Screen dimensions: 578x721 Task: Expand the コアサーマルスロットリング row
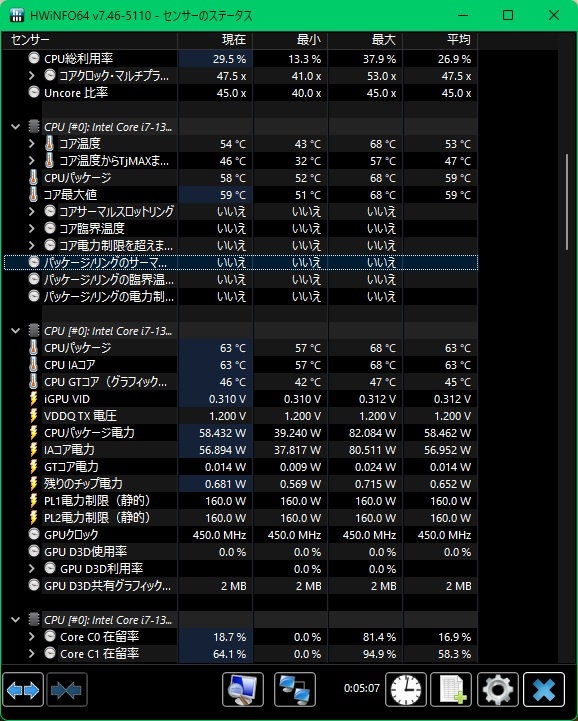[x=31, y=212]
